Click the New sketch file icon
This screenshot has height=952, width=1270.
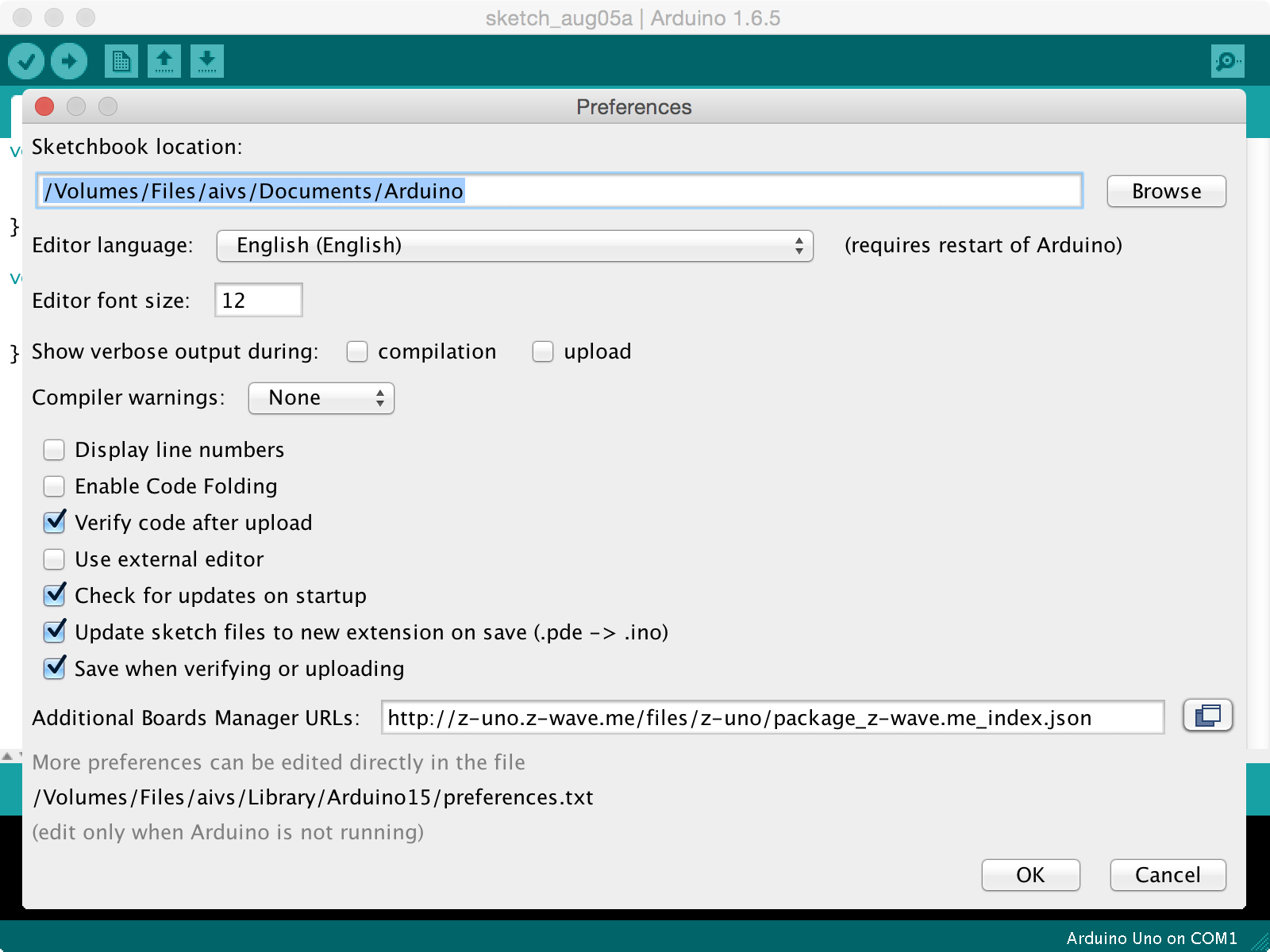(121, 61)
